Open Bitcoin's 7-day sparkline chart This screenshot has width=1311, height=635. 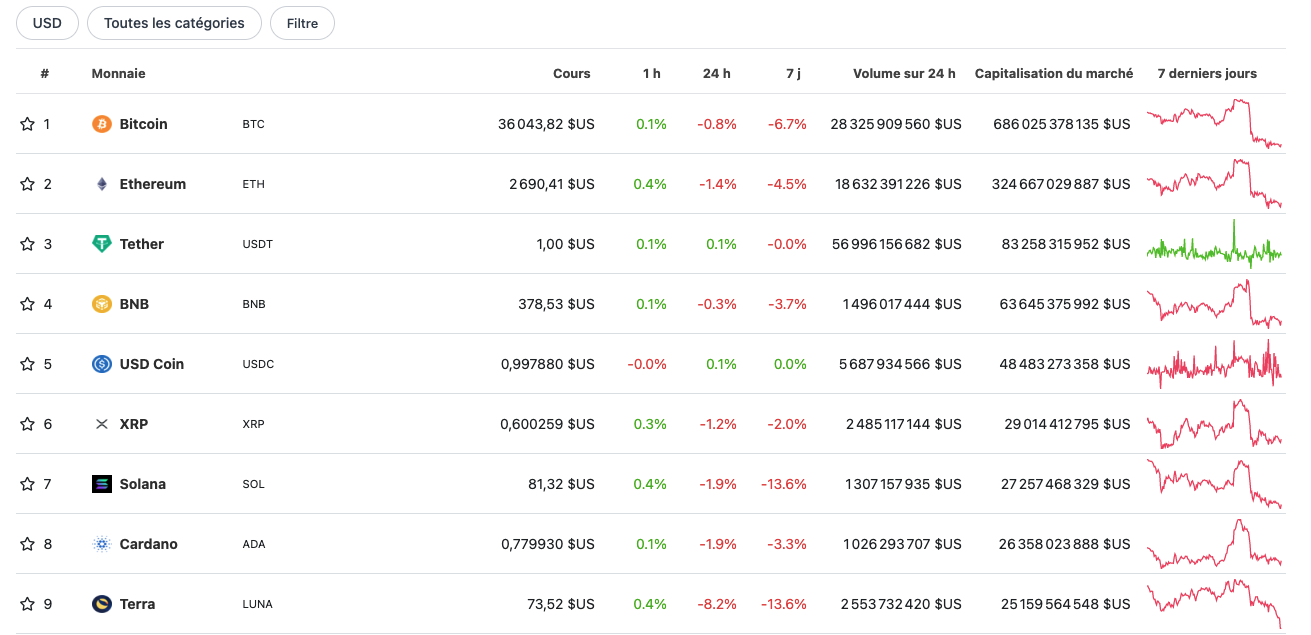point(1213,124)
